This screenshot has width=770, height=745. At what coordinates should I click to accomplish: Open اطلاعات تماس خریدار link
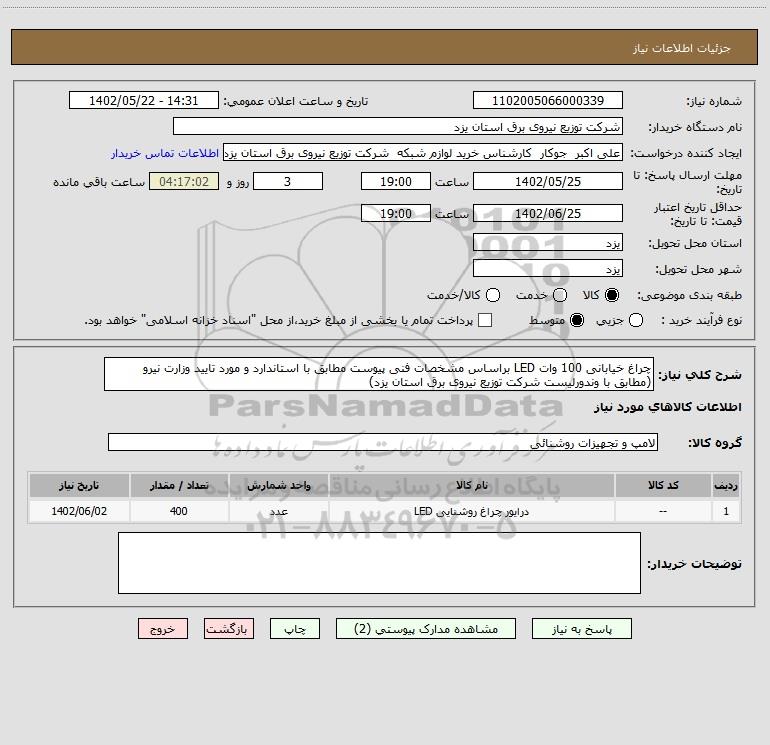coord(165,153)
